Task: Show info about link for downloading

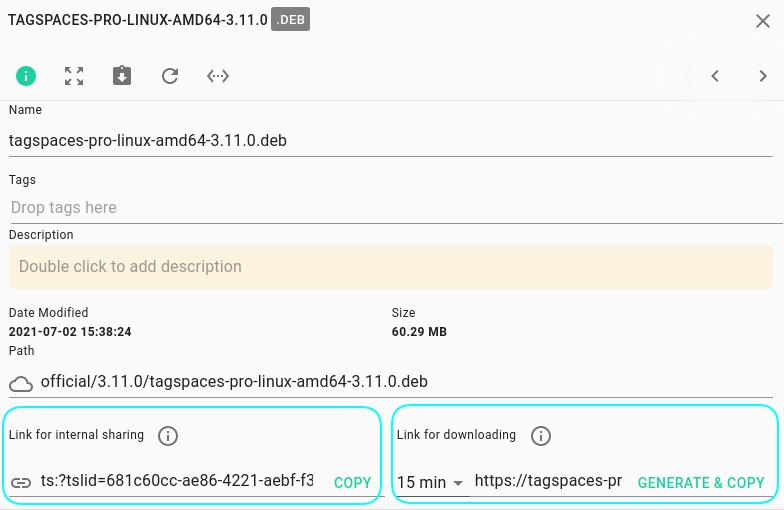Action: point(540,436)
